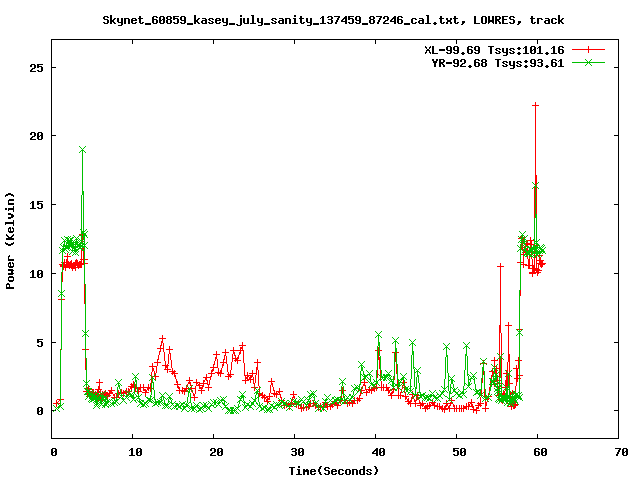Click the x-axis tick label 10

[135, 452]
